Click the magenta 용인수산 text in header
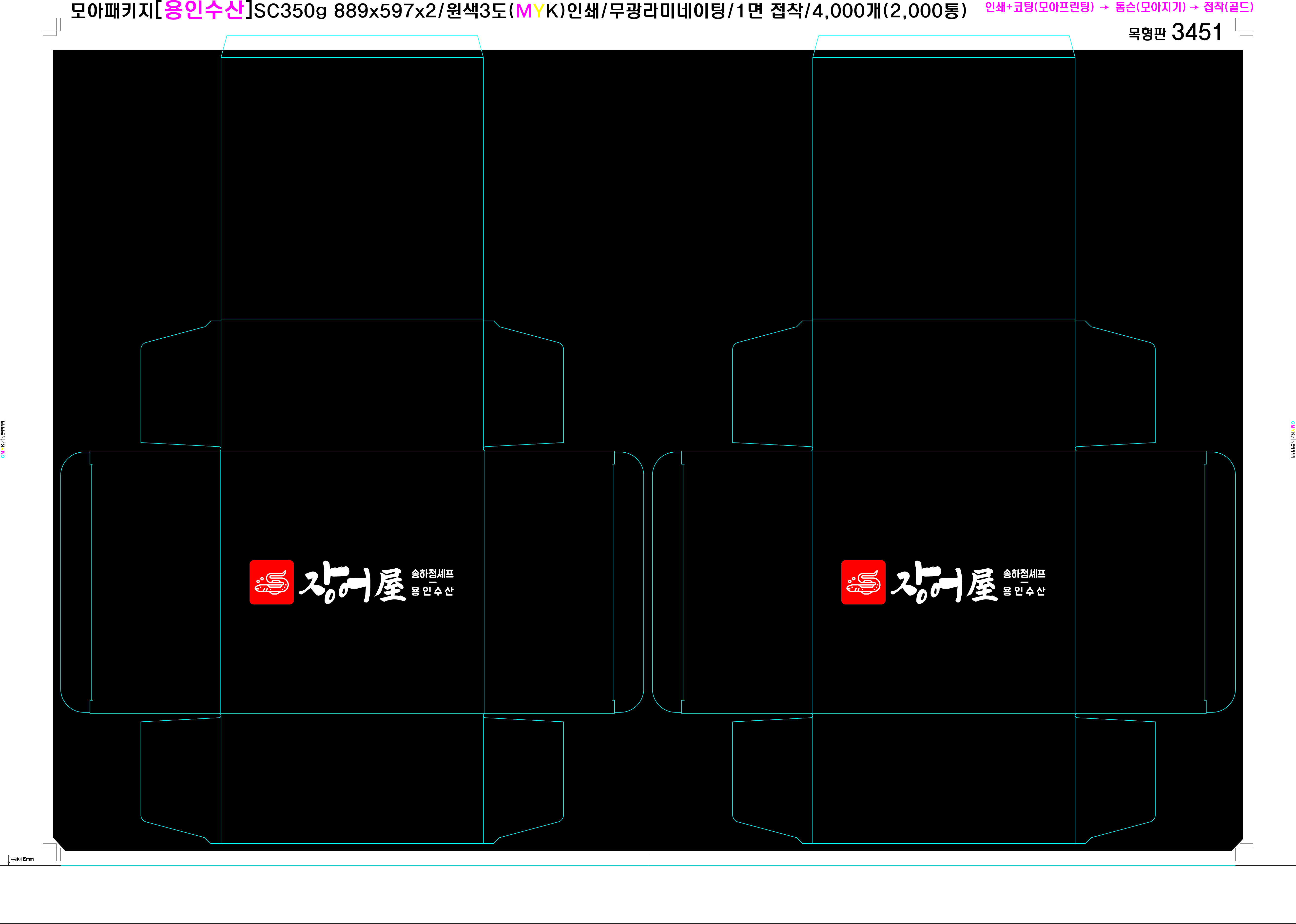Screen dimensions: 1296x924 [204, 10]
